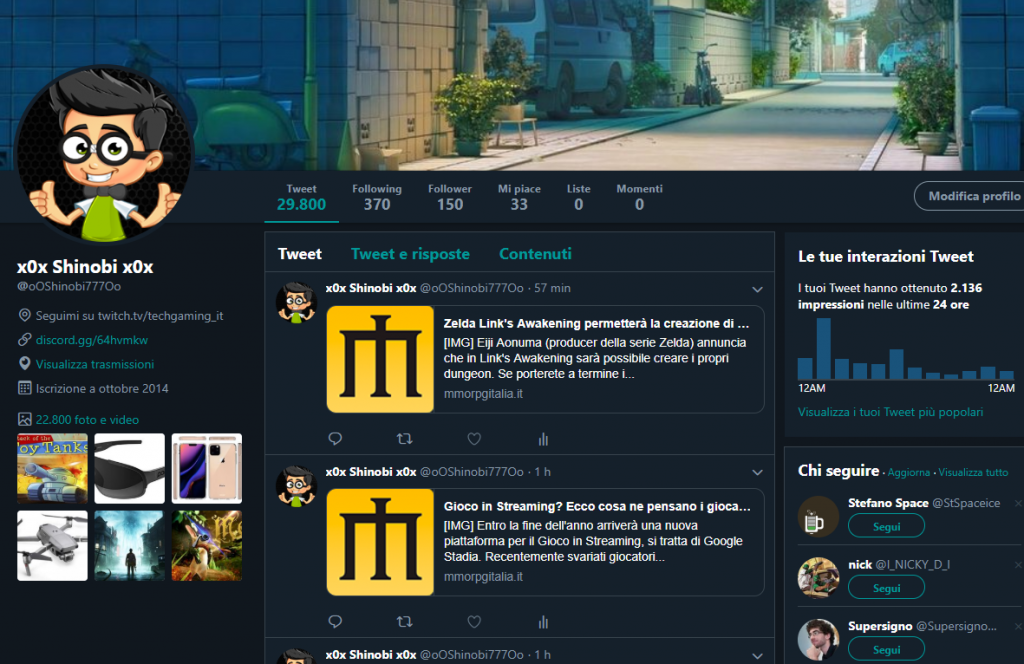This screenshot has height=664, width=1024.
Task: Follow Stefano Space with Segui button
Action: coord(886,526)
